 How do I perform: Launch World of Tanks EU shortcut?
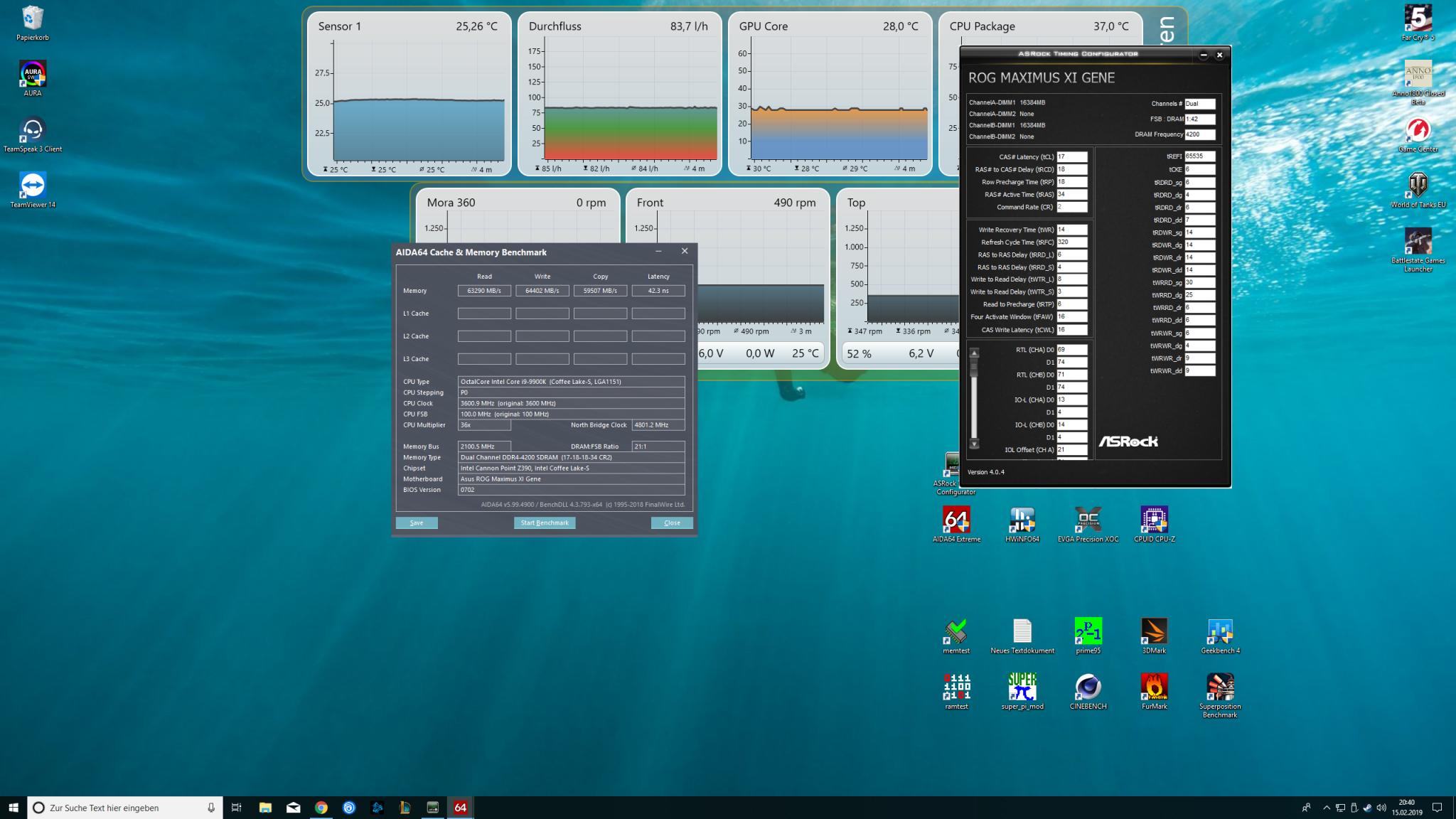click(1418, 190)
